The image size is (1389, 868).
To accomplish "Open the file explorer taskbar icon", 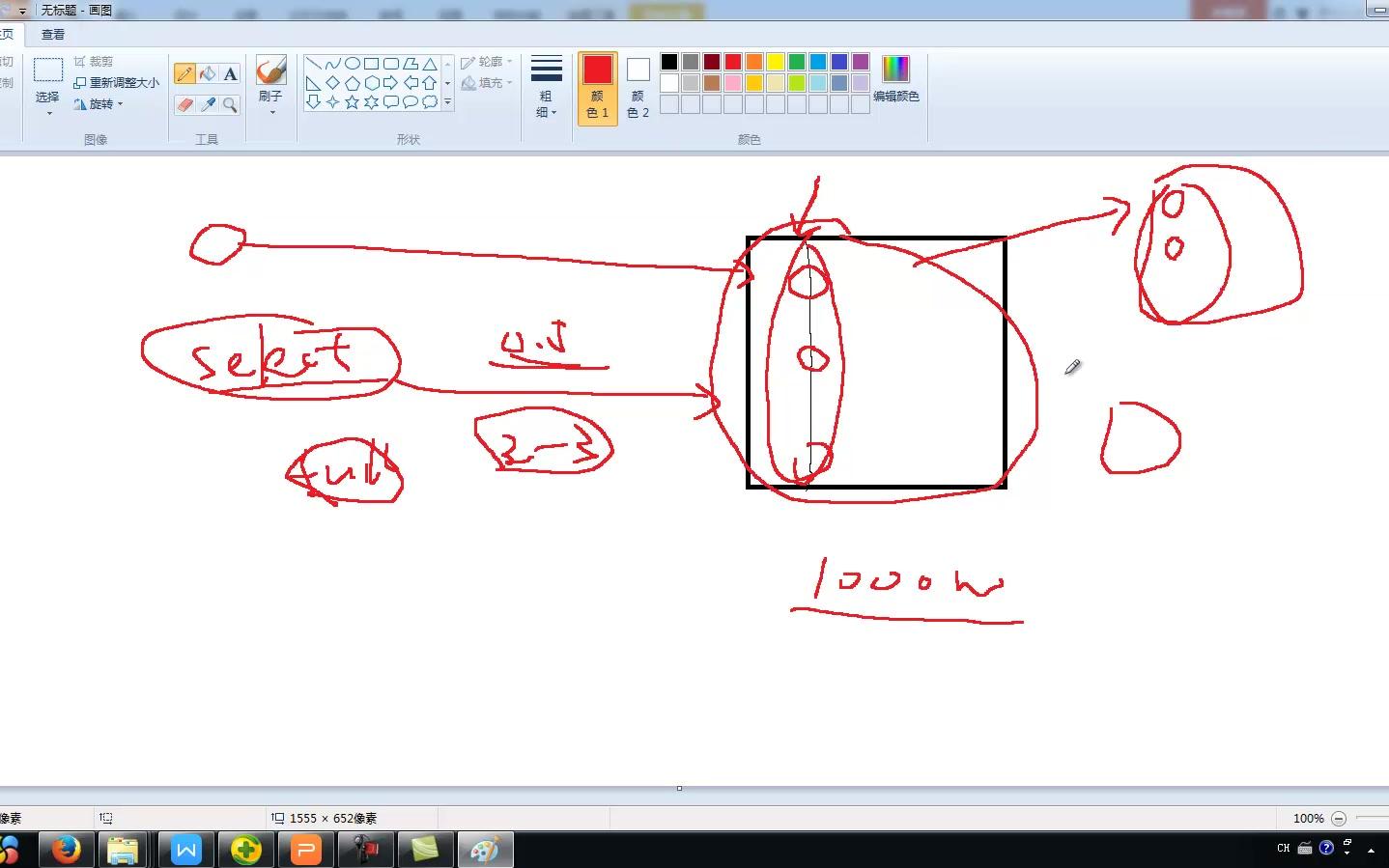I will [x=123, y=850].
